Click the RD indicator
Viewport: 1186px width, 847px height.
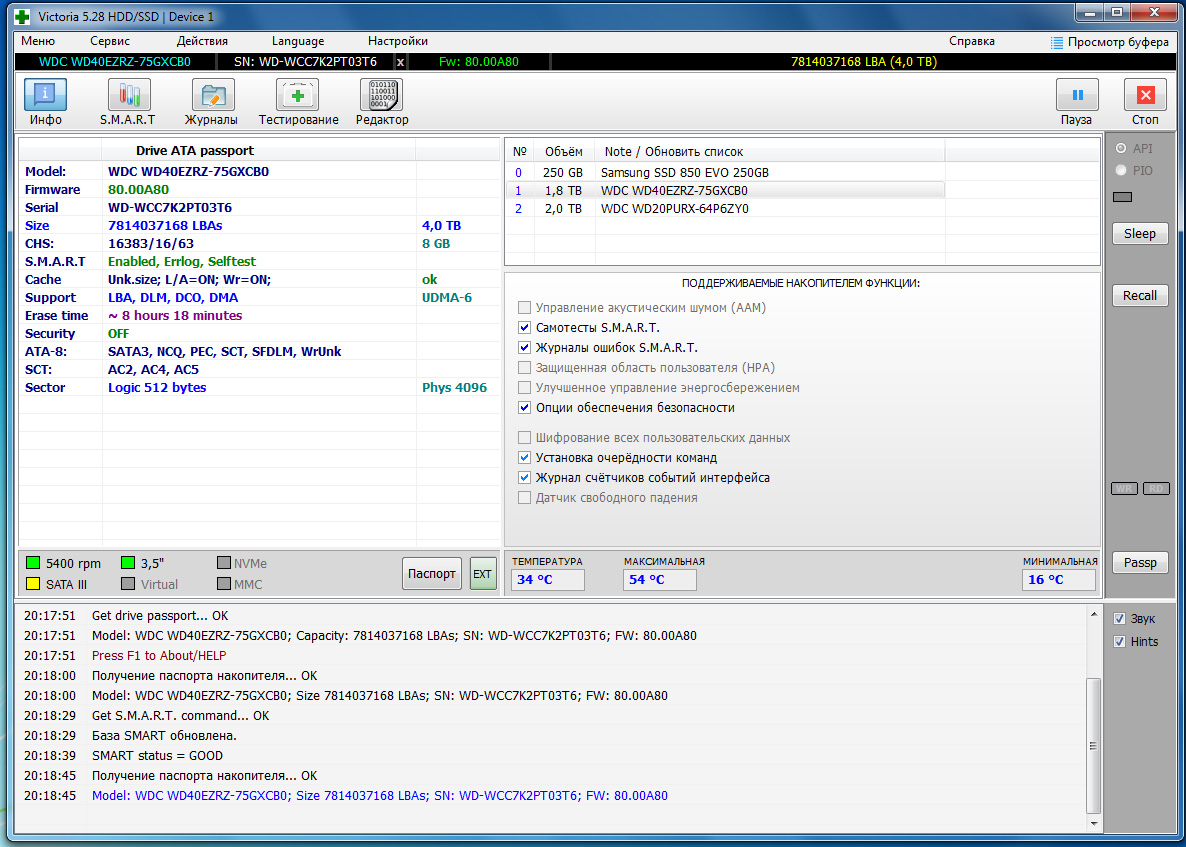tap(1157, 489)
